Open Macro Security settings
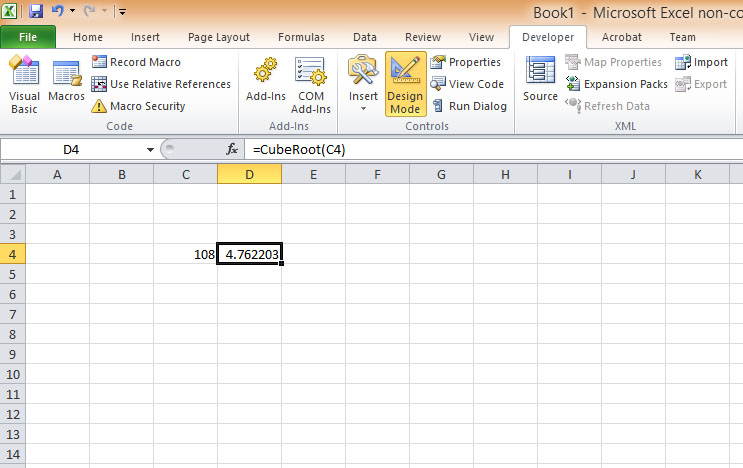 coord(138,106)
